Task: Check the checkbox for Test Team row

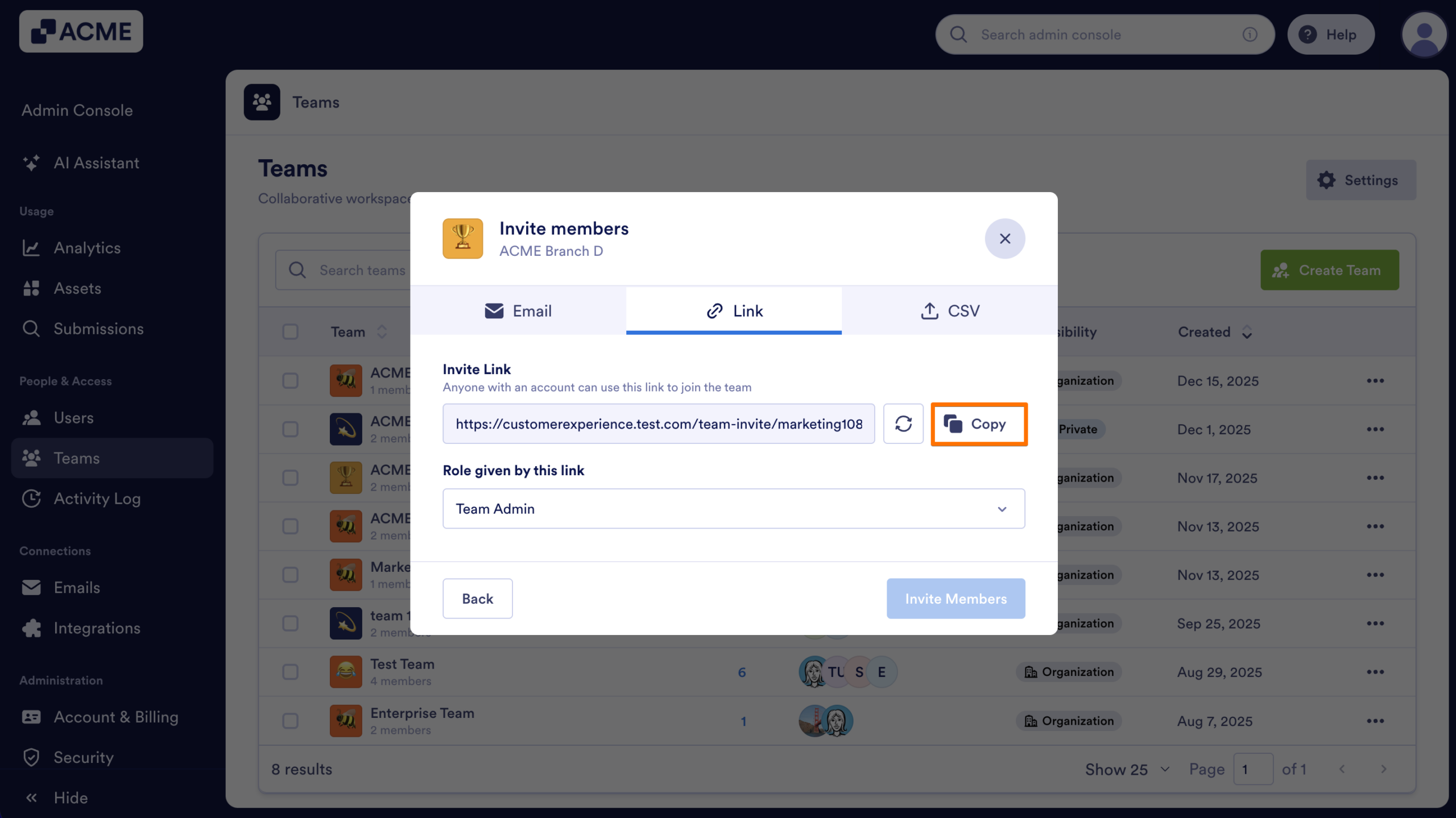Action: [291, 672]
